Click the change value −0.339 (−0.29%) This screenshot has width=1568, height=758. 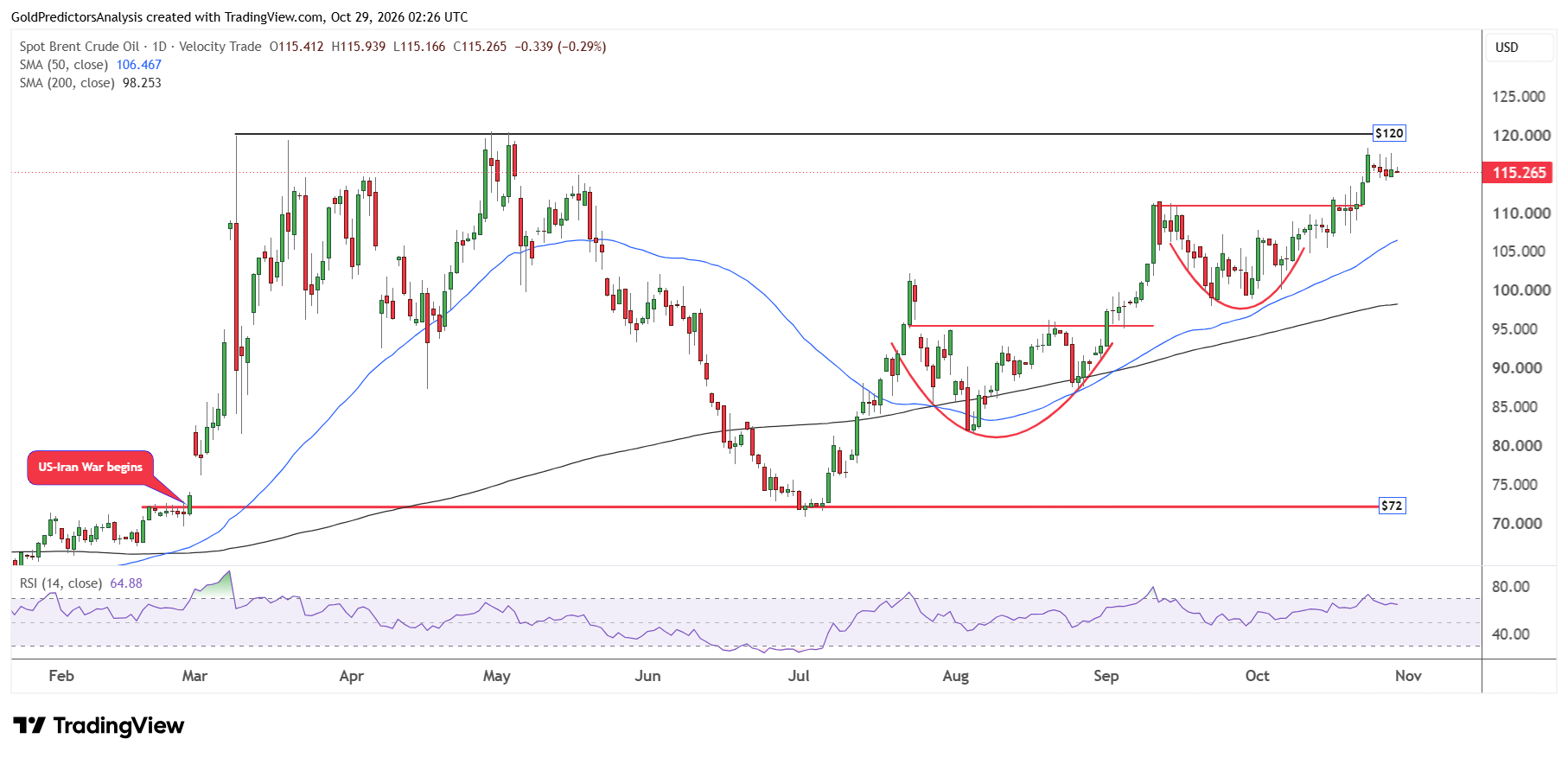[560, 47]
